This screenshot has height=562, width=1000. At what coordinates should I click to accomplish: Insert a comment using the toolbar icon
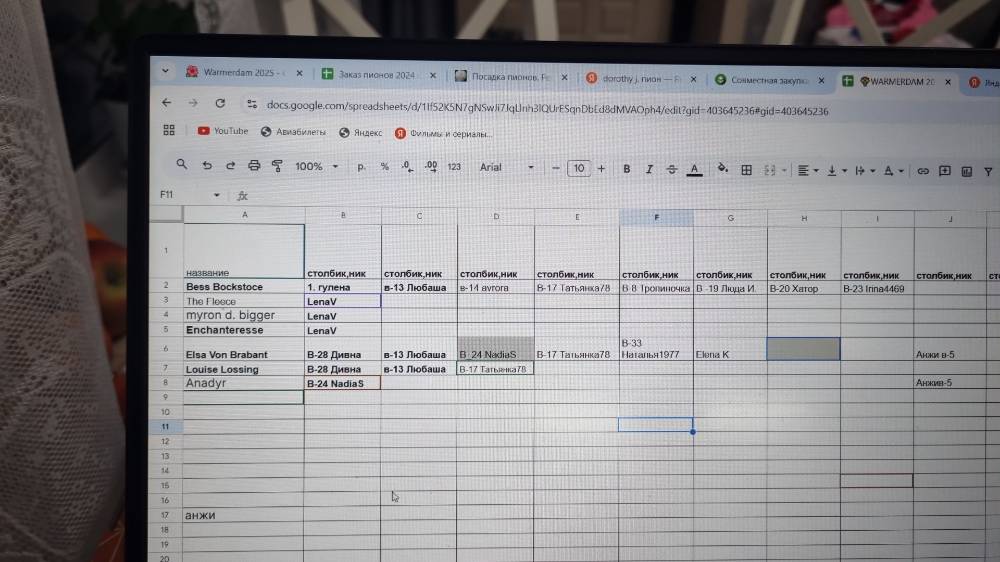945,171
